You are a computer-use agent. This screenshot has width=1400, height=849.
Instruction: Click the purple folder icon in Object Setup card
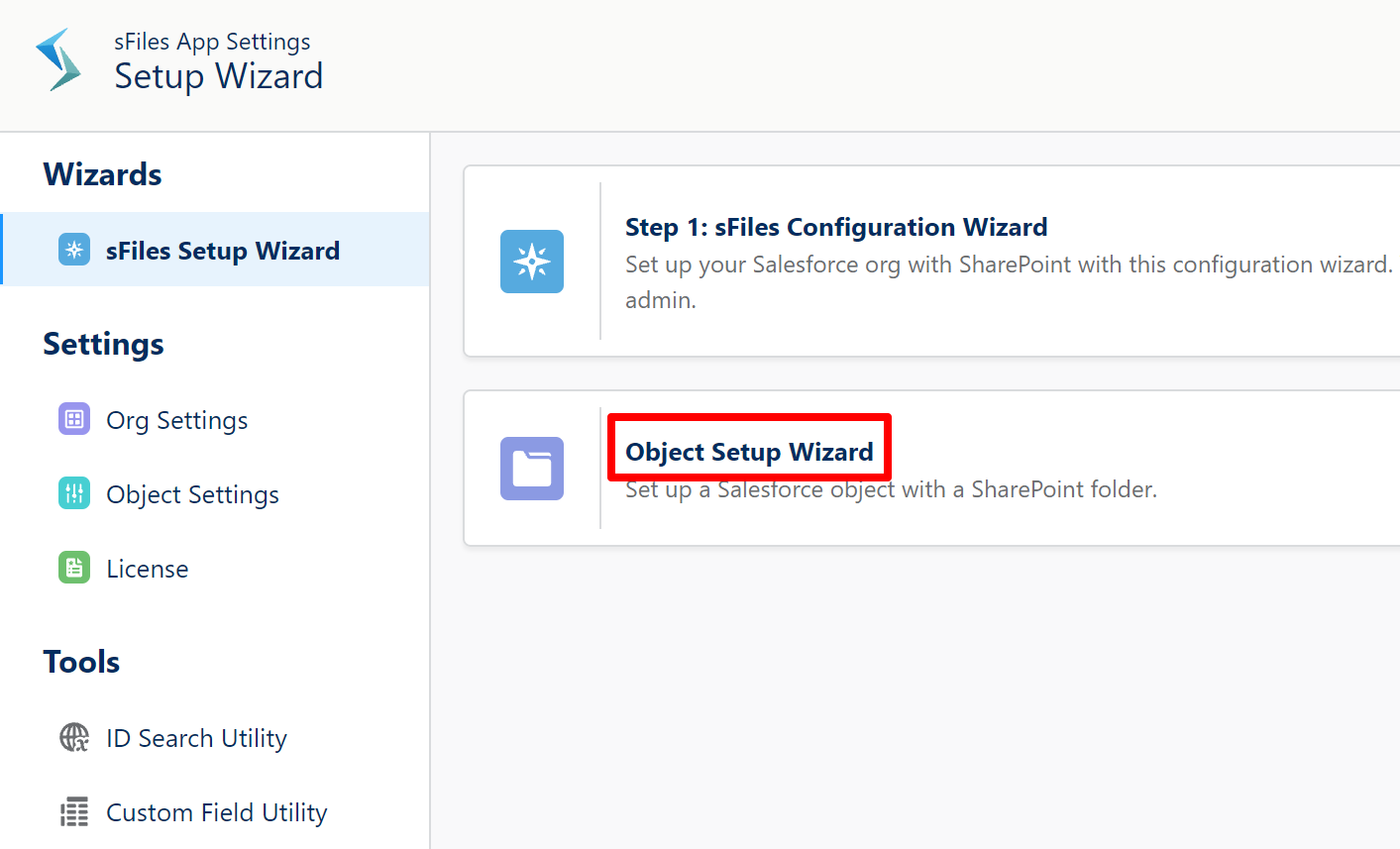click(532, 469)
